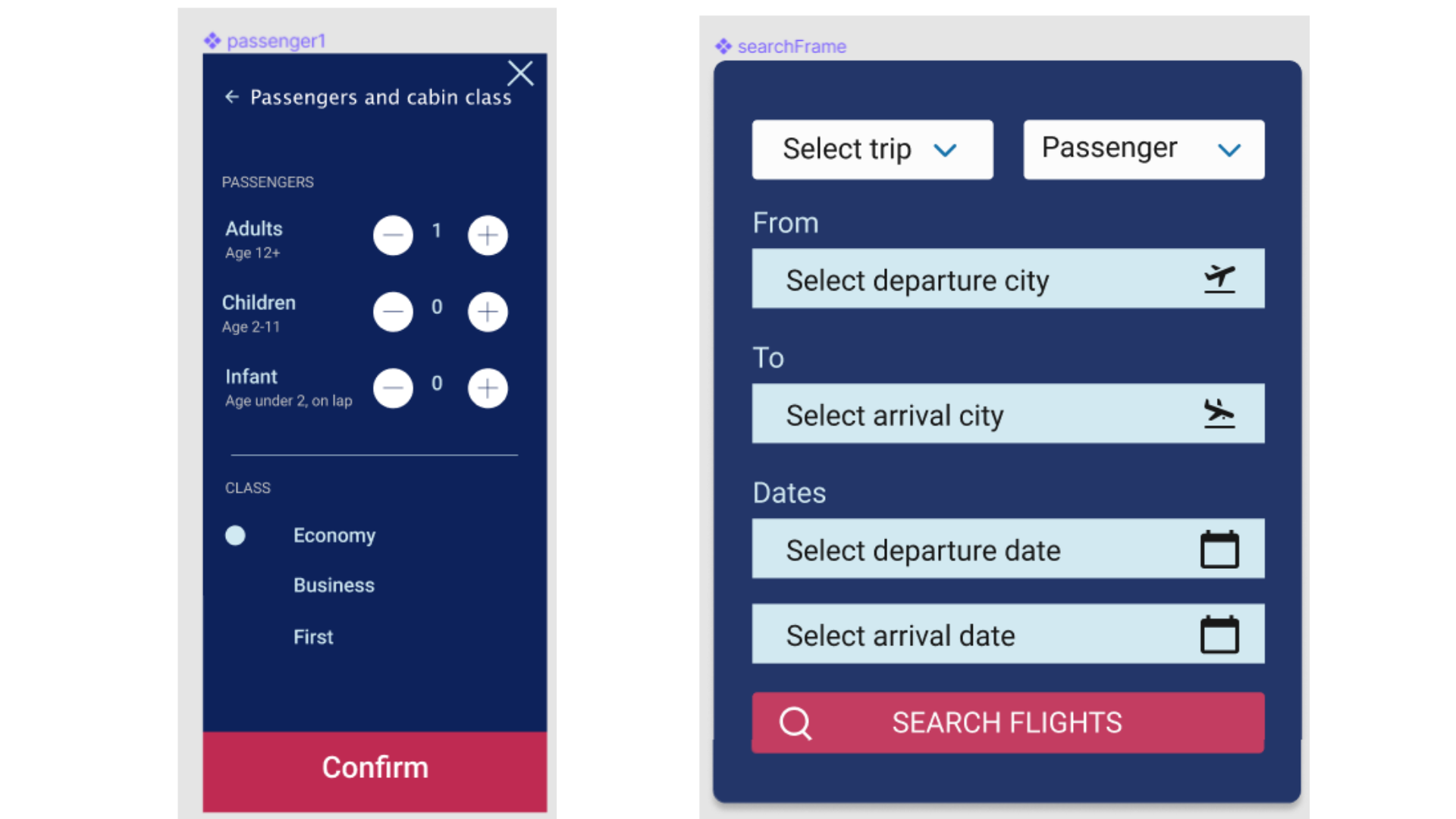Click the SEARCH FLIGHTS button

[x=1007, y=723]
